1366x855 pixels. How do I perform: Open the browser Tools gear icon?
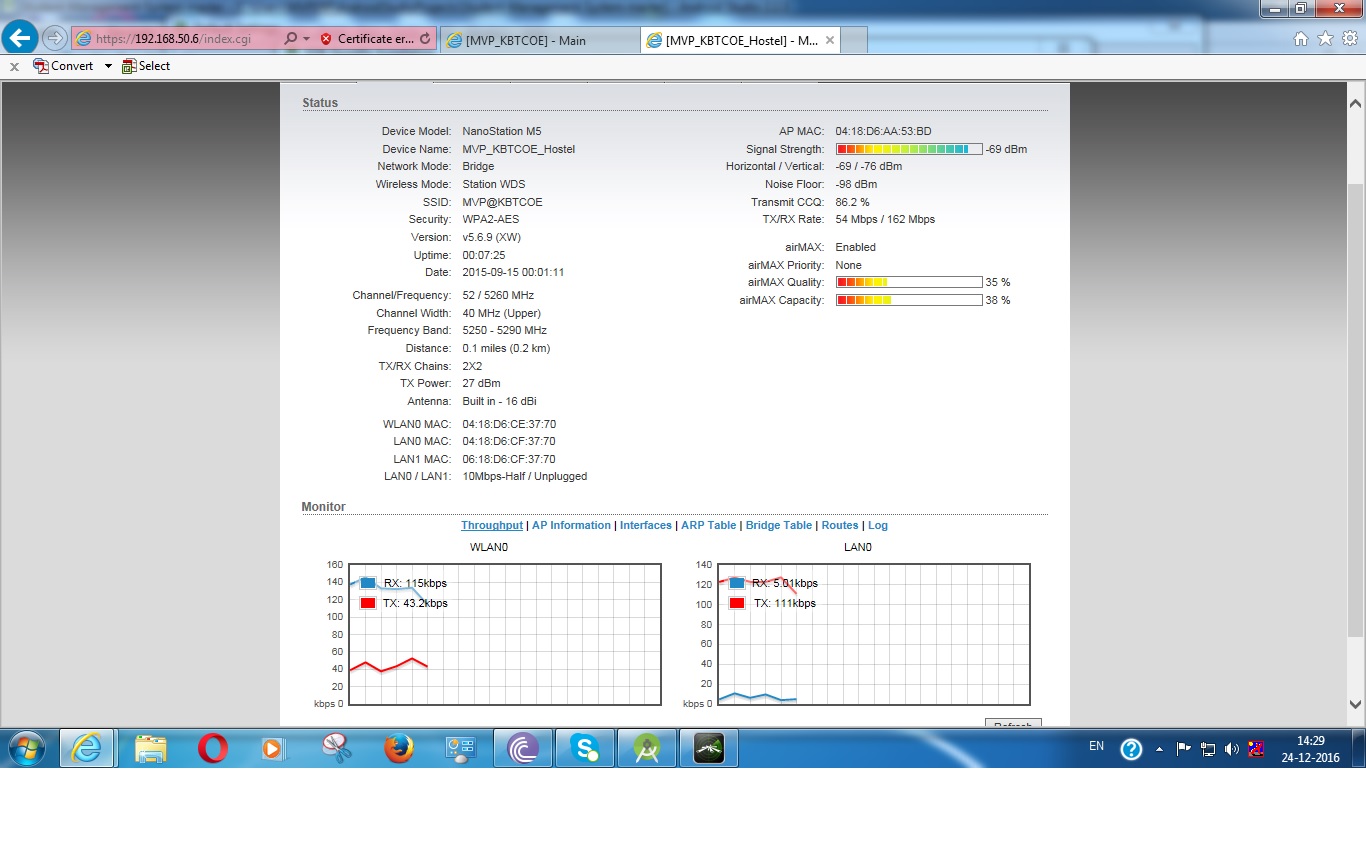pos(1350,39)
